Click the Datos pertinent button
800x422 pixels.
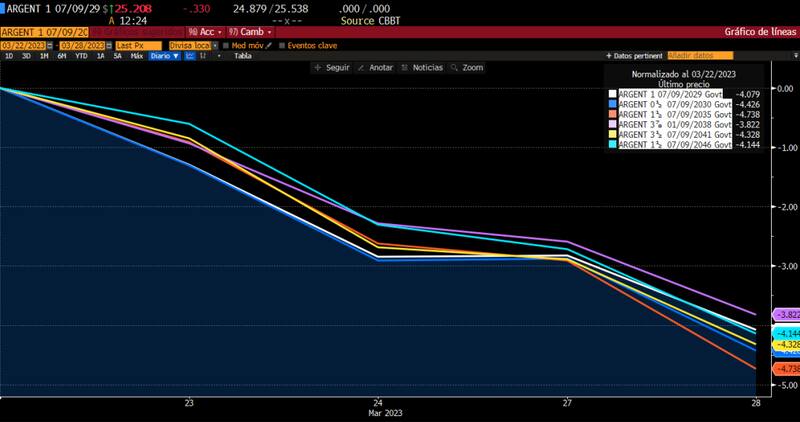coord(634,56)
